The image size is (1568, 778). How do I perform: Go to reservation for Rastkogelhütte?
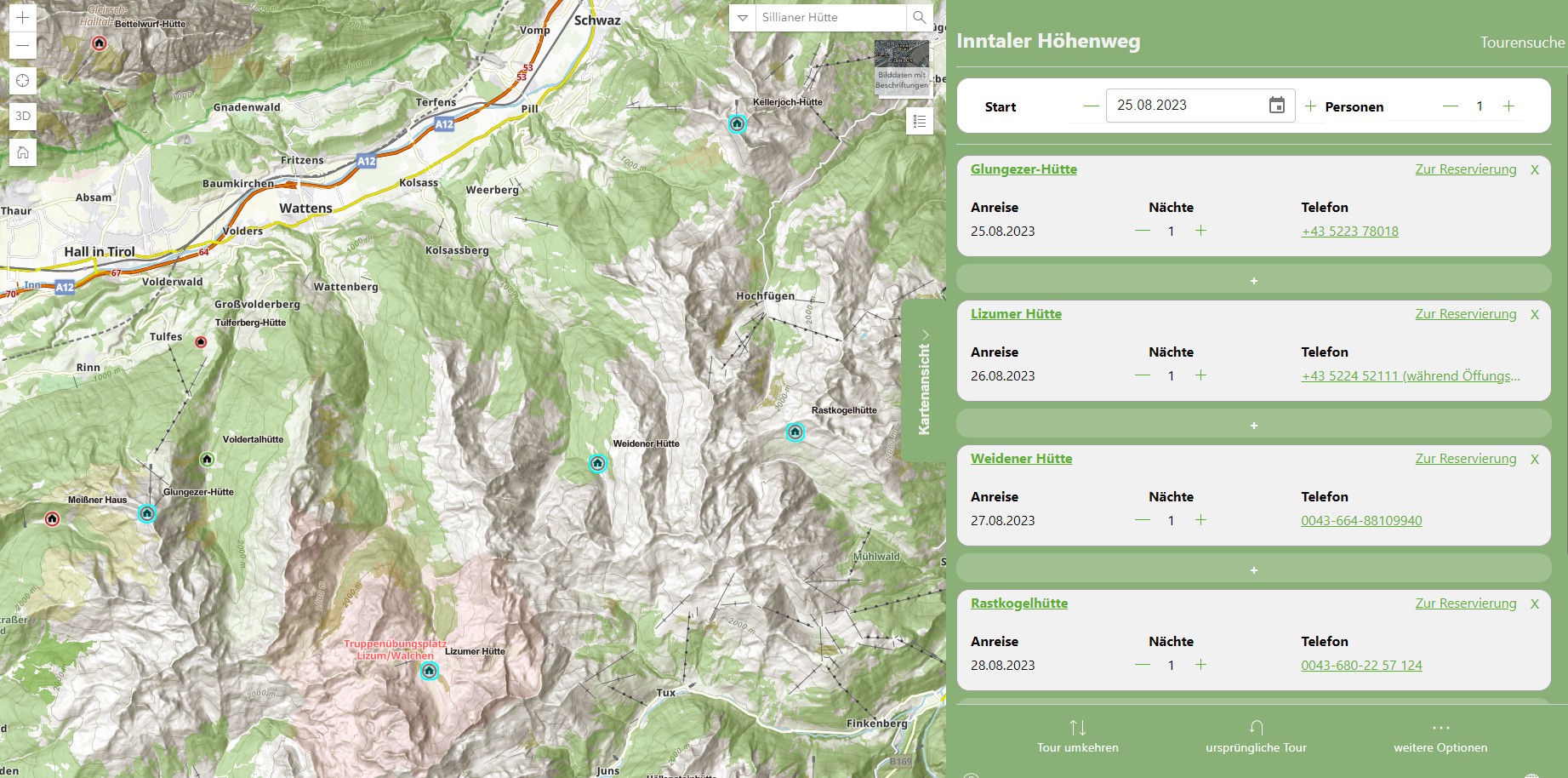1466,604
